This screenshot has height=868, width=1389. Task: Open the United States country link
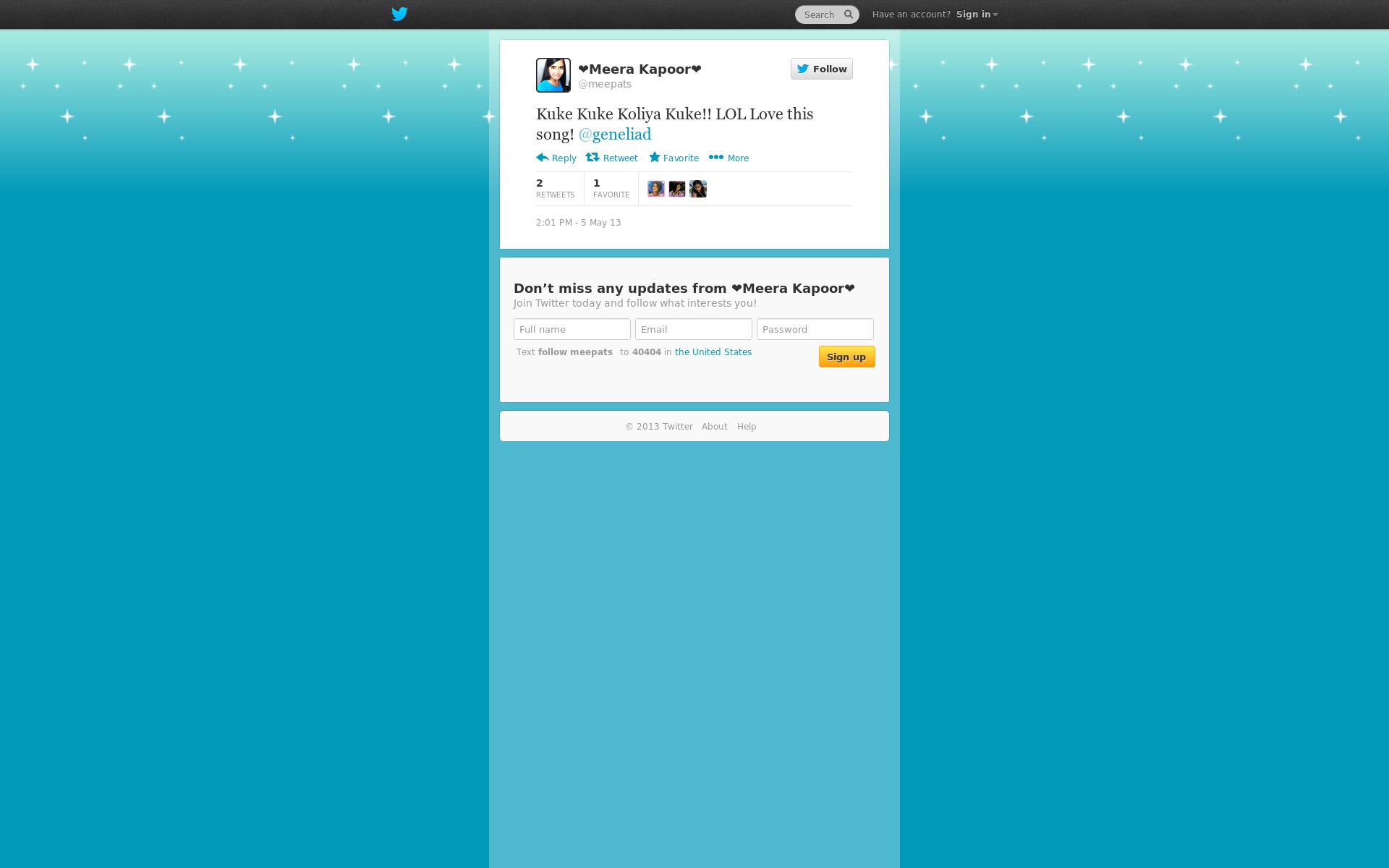[x=713, y=352]
